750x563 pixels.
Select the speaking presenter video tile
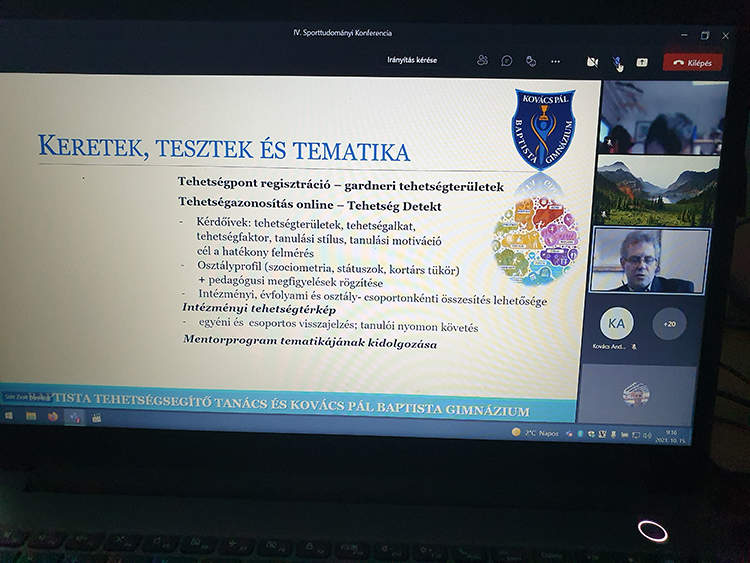coord(650,260)
